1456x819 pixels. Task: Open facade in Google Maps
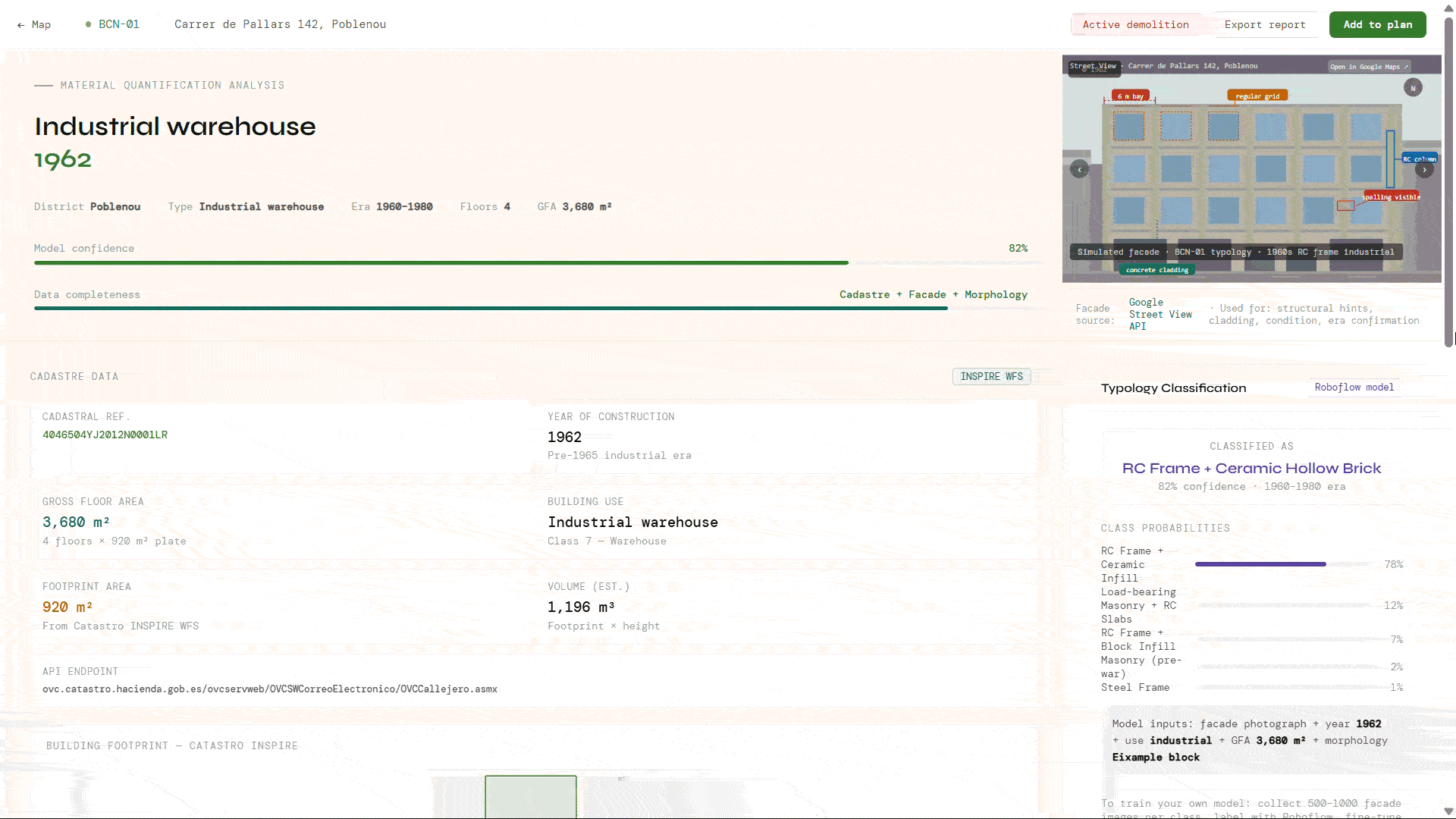tap(1368, 67)
